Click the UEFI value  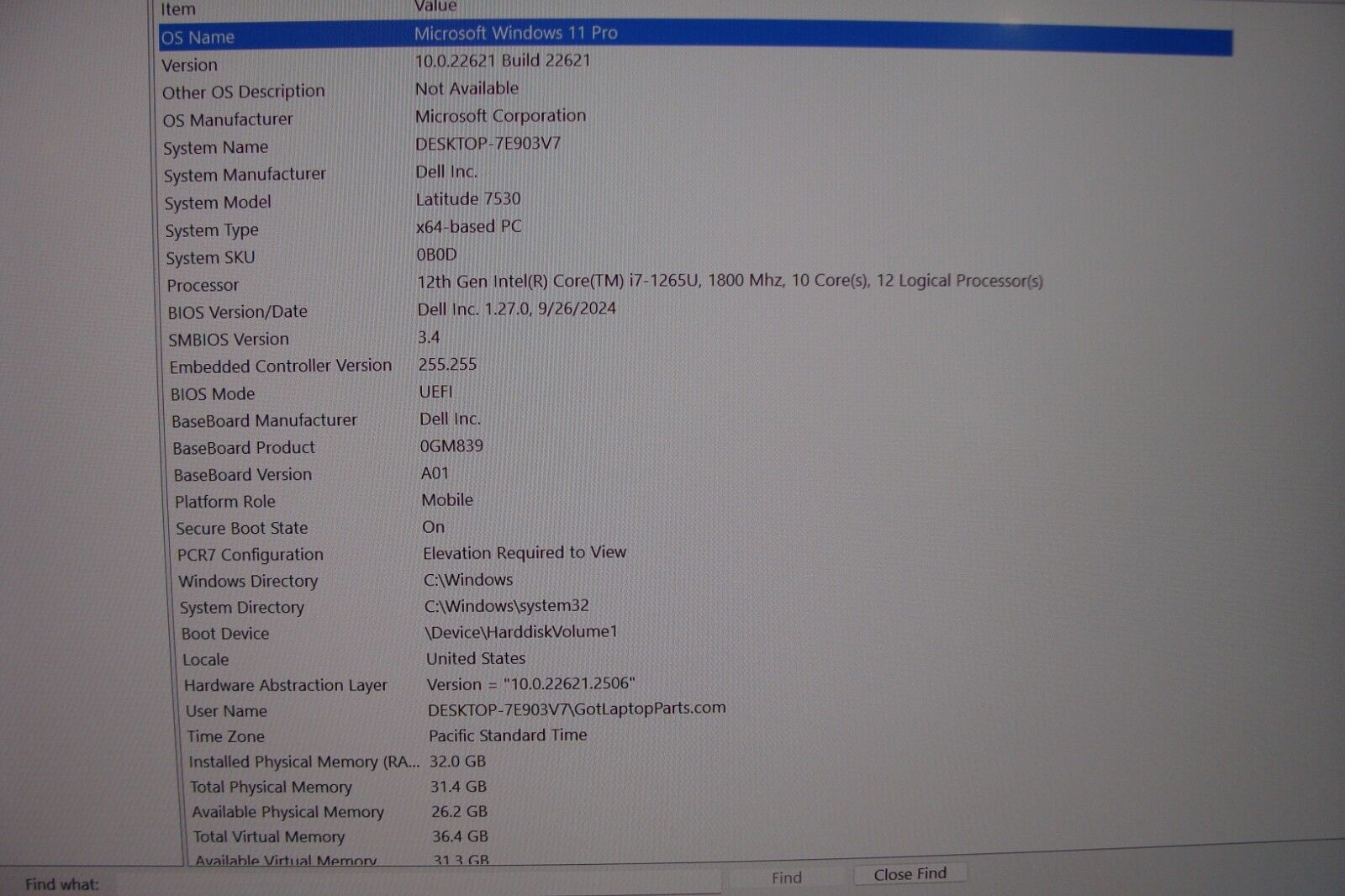tap(435, 392)
